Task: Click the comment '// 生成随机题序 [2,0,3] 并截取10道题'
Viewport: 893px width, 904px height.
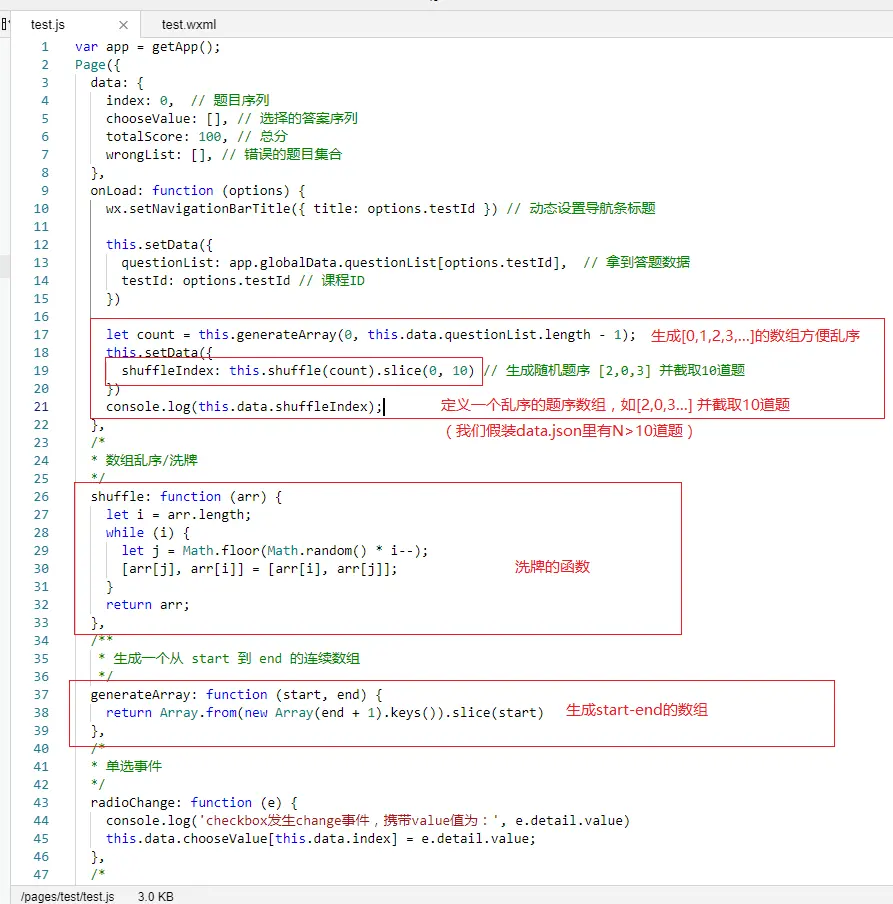Action: click(615, 370)
